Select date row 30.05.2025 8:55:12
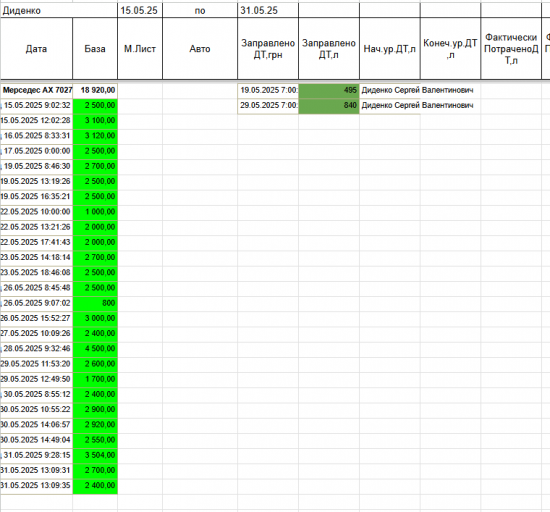This screenshot has width=550, height=512. point(36,394)
